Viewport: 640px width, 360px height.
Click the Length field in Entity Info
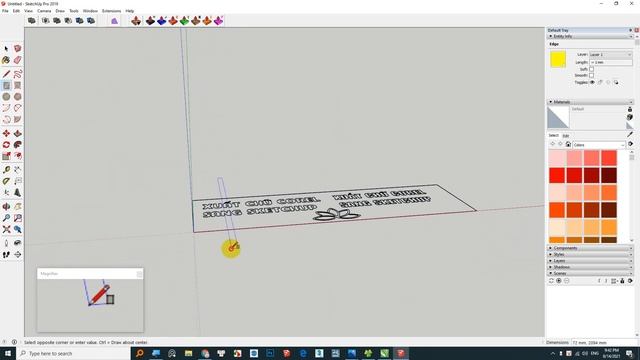pos(611,62)
